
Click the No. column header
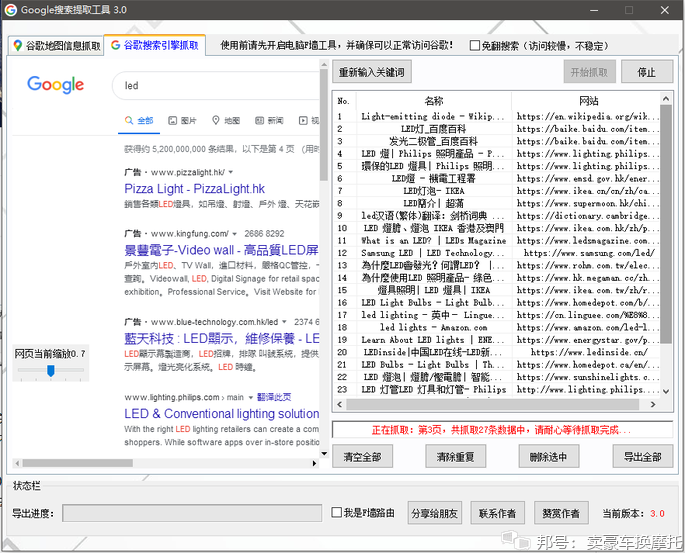344,101
